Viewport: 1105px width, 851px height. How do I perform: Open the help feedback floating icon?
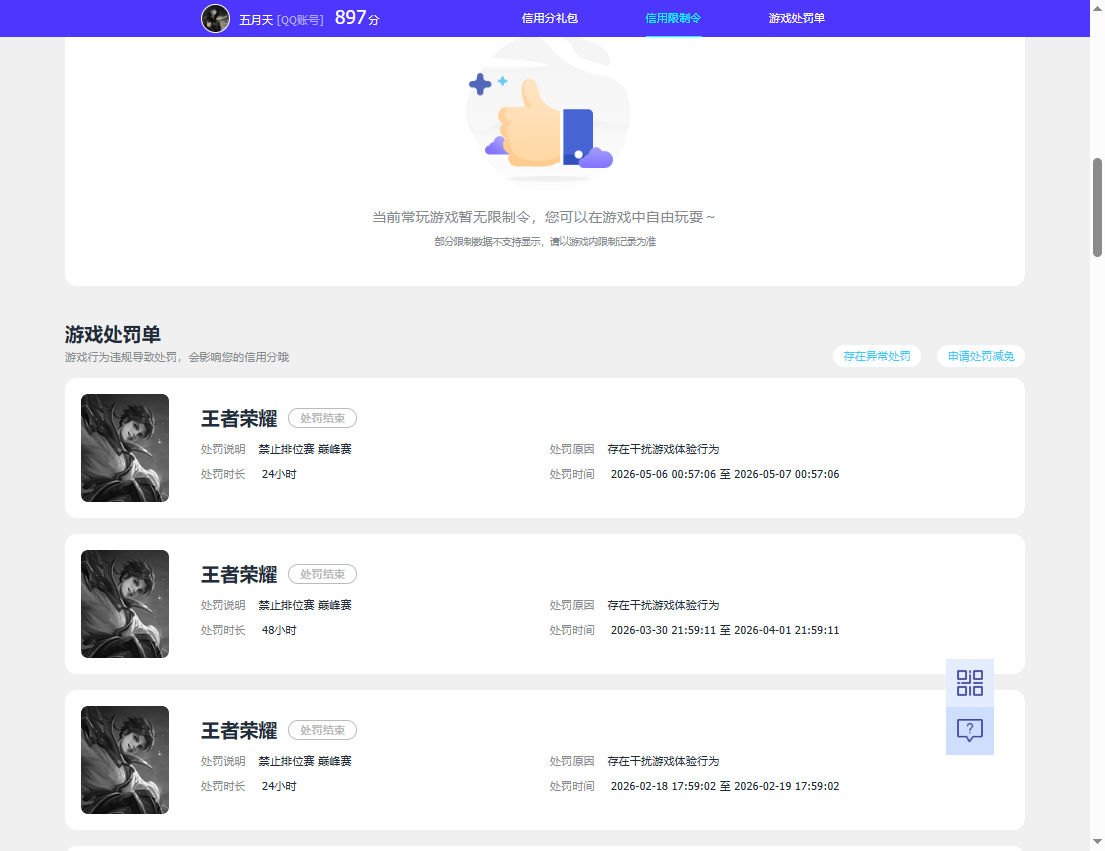[x=970, y=731]
